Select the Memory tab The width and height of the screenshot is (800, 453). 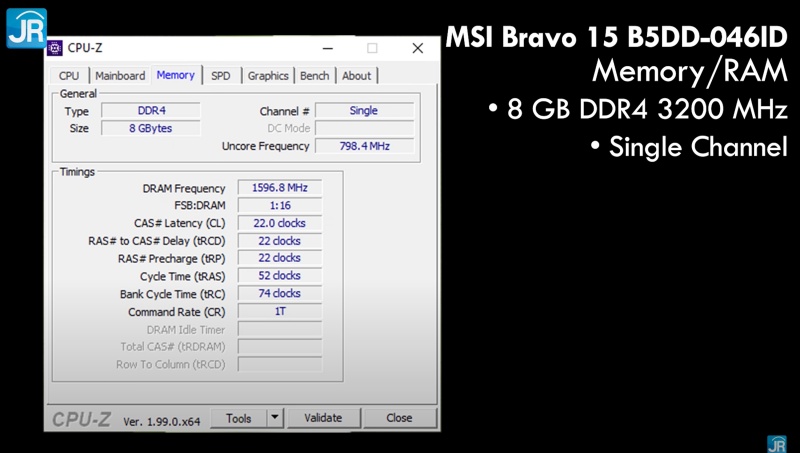click(176, 75)
